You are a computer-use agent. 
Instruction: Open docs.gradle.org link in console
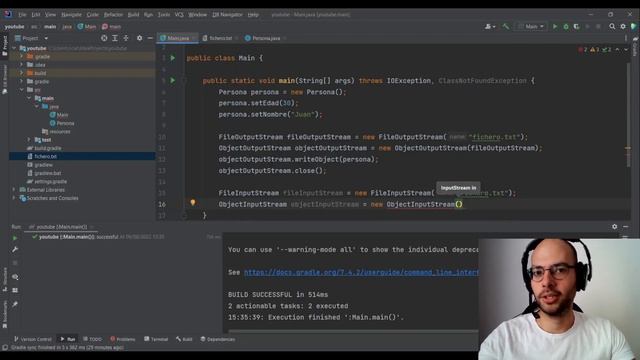[x=361, y=272]
